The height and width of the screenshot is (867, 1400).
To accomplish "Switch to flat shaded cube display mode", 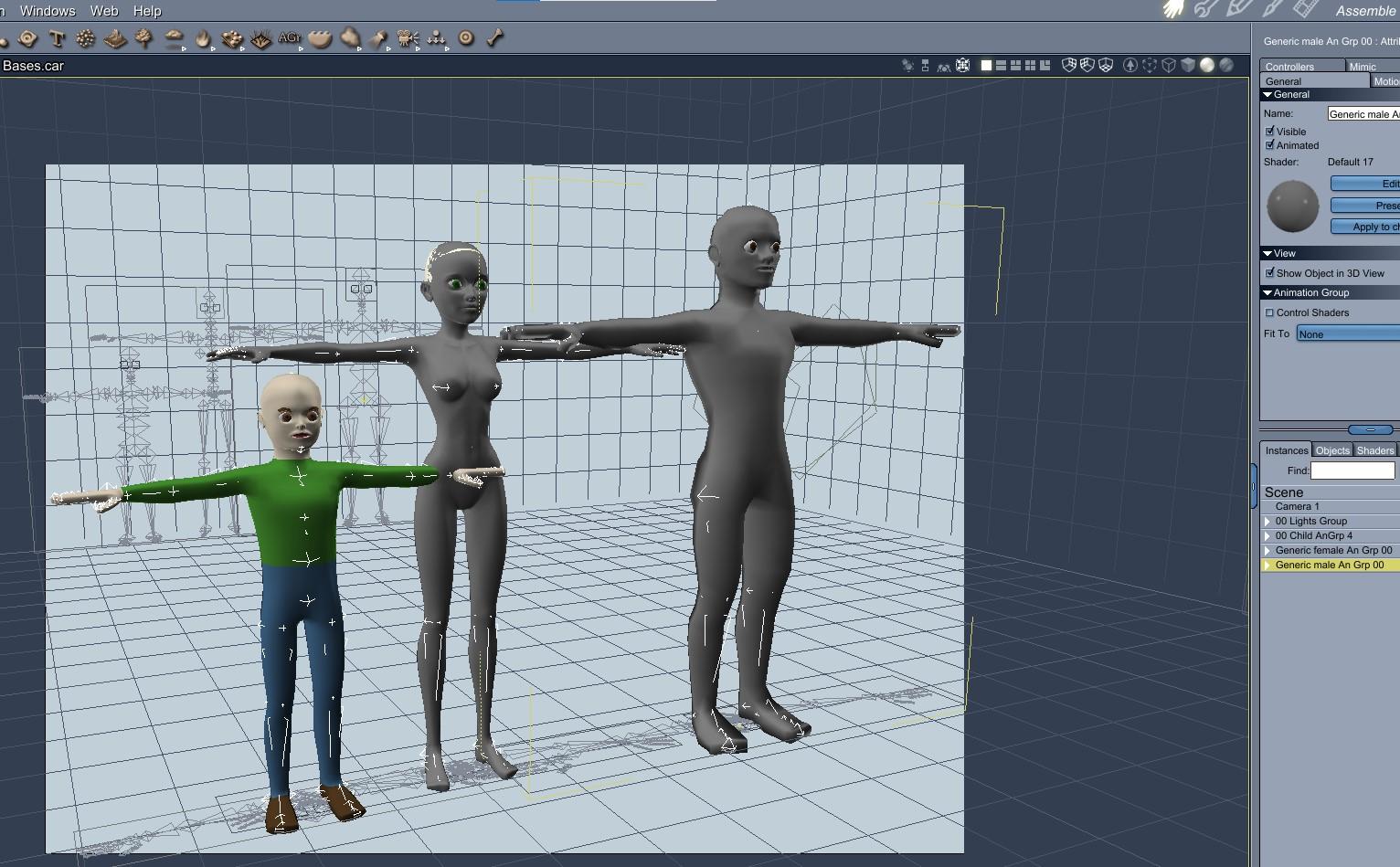I will point(1188,65).
